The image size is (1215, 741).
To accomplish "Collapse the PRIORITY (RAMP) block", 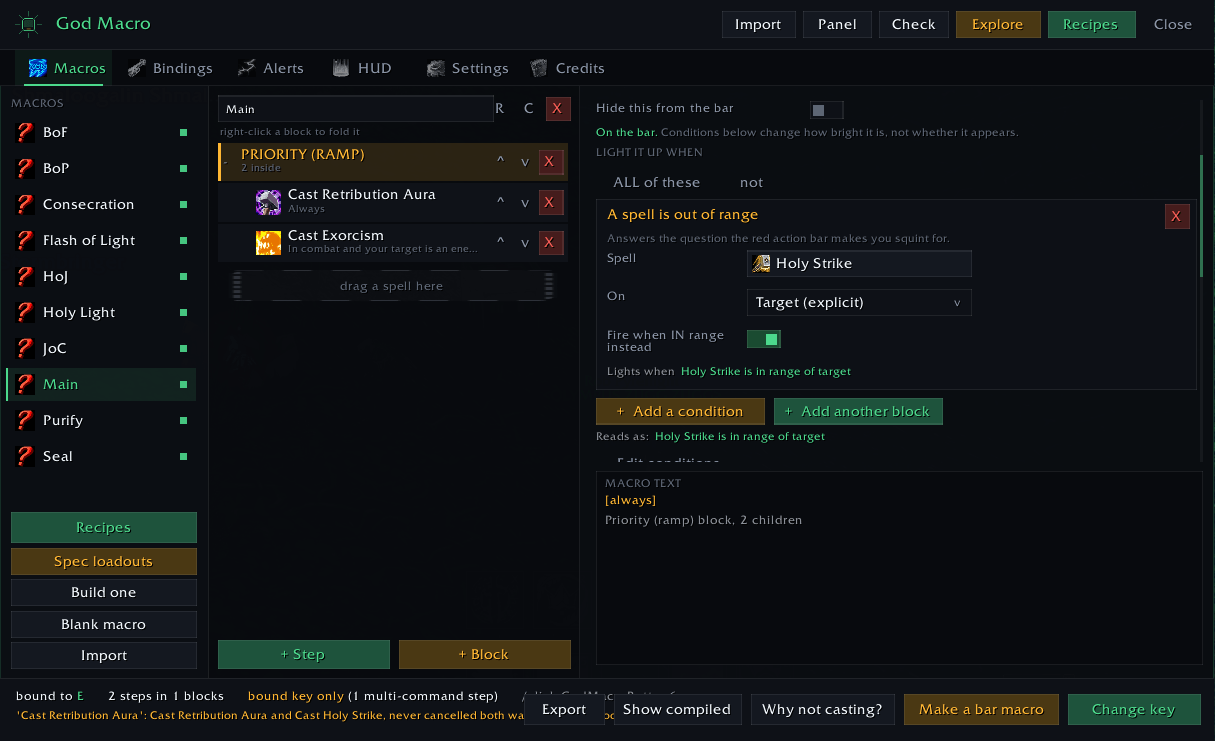I will click(x=225, y=162).
